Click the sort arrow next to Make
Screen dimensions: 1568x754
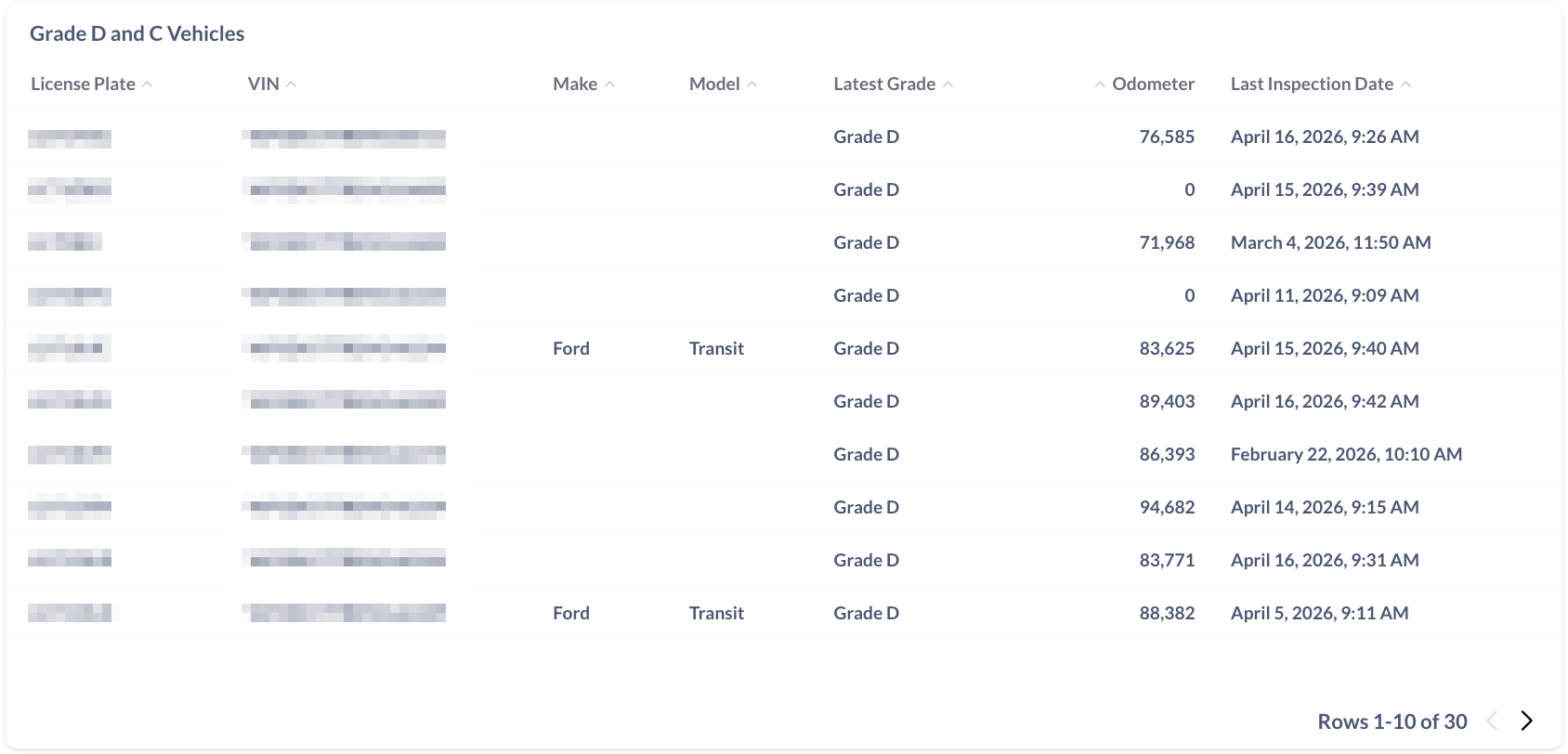pos(610,84)
